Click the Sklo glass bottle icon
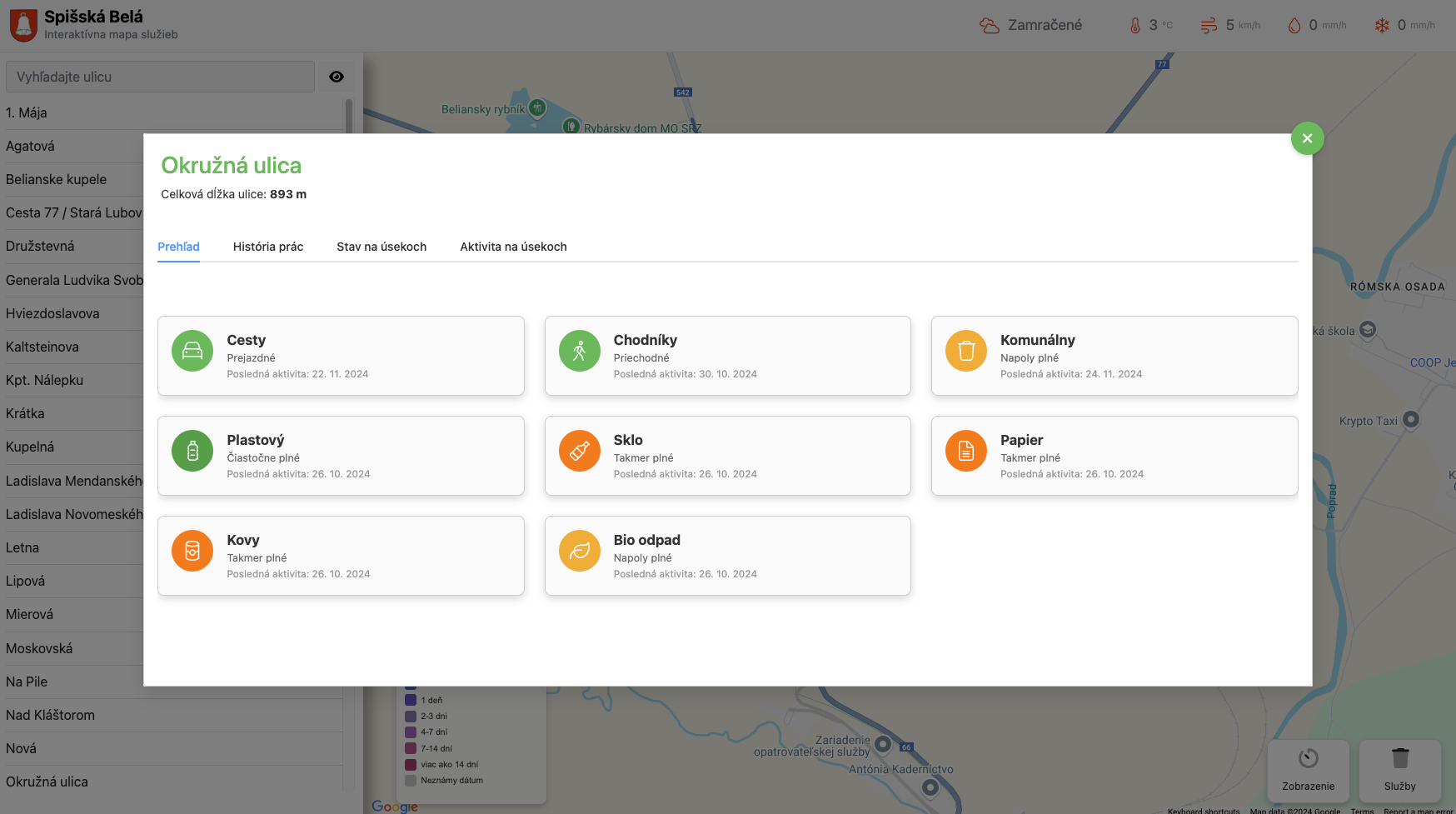Screen dimensions: 1456x814 (x=580, y=452)
